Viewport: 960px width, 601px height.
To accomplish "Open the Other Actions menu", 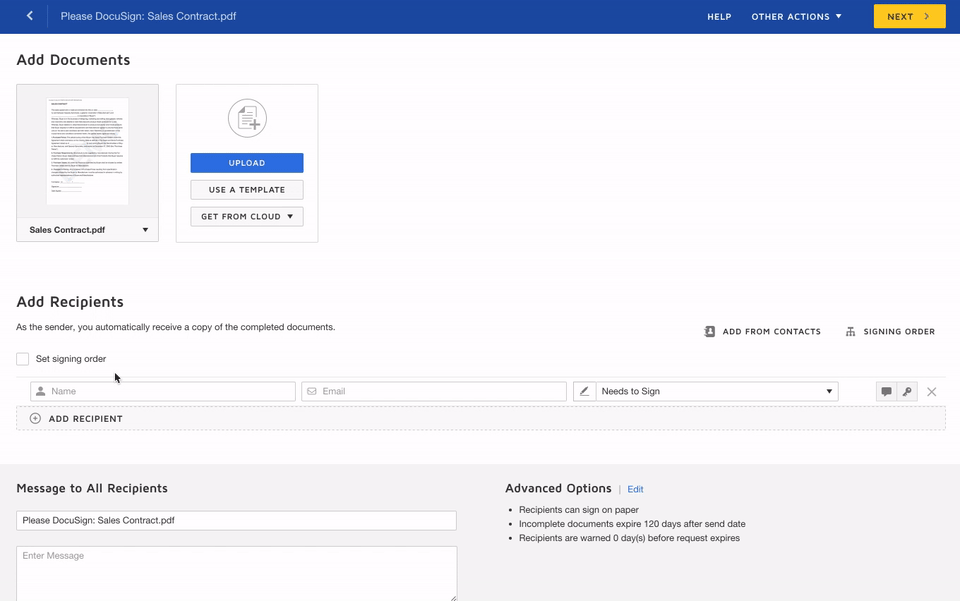I will pyautogui.click(x=796, y=16).
